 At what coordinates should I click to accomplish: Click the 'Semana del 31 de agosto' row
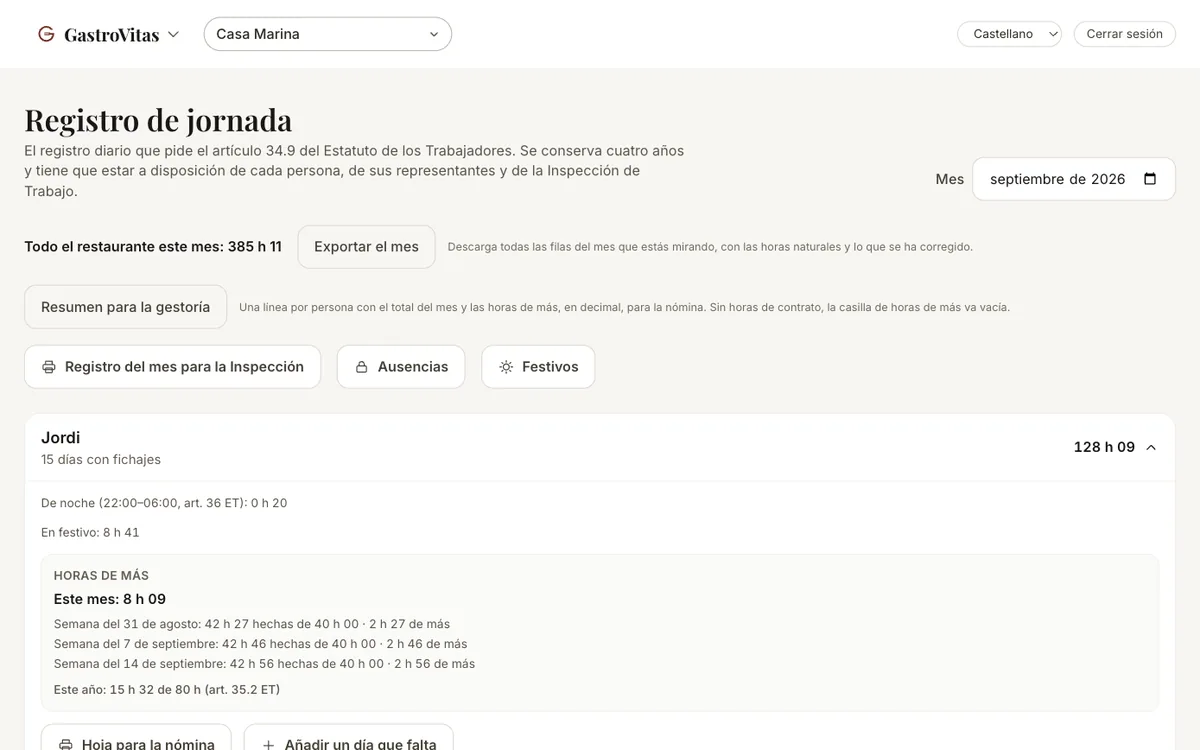click(x=252, y=624)
